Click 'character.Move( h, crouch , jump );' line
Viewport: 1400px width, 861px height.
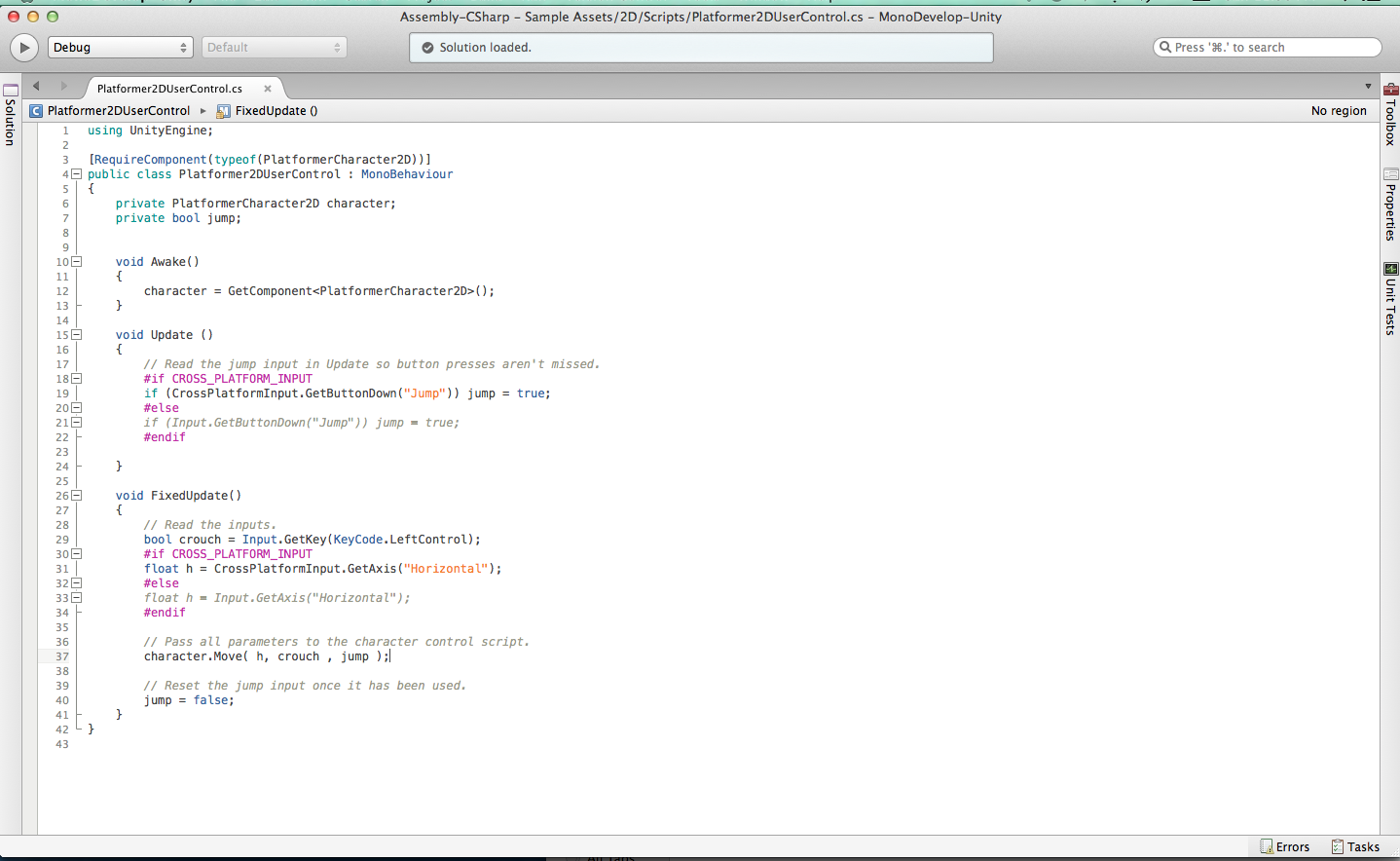(x=267, y=656)
